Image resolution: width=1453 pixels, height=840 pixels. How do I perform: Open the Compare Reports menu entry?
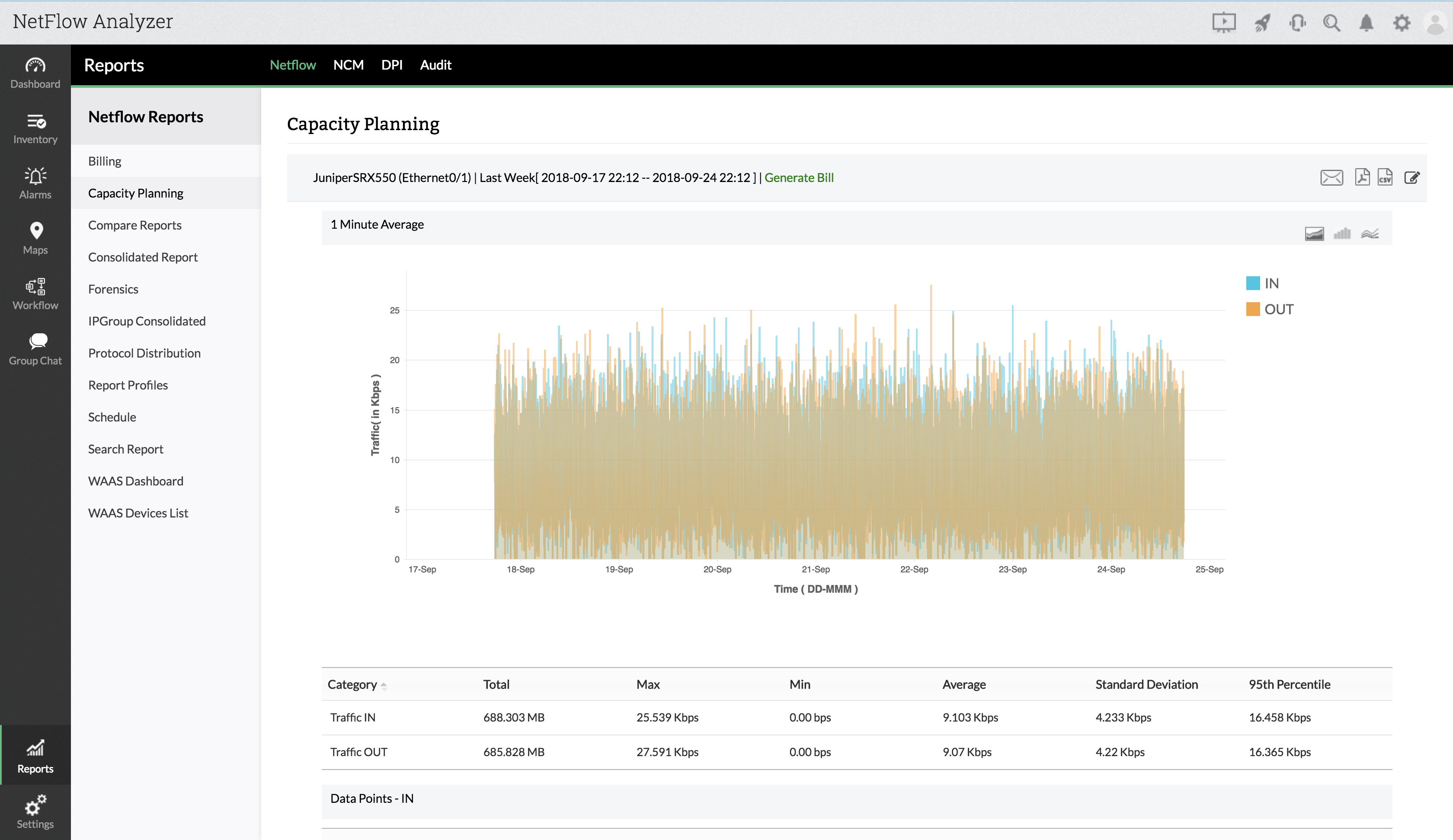tap(134, 225)
